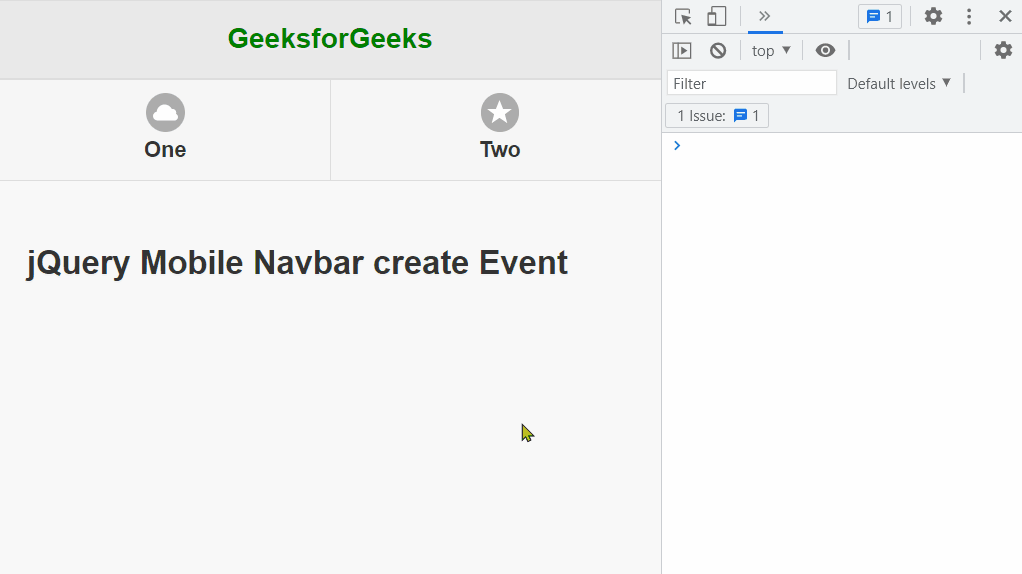Click the console prompt line
1022x574 pixels.
(x=842, y=145)
